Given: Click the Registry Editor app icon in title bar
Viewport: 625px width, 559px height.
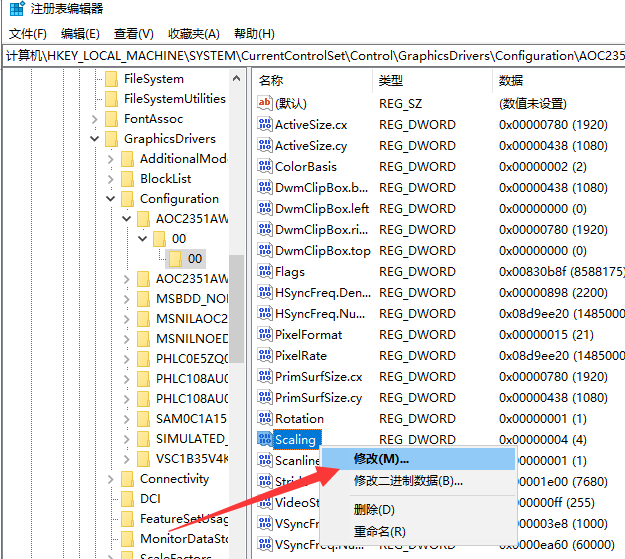Looking at the screenshot, I should 14,11.
